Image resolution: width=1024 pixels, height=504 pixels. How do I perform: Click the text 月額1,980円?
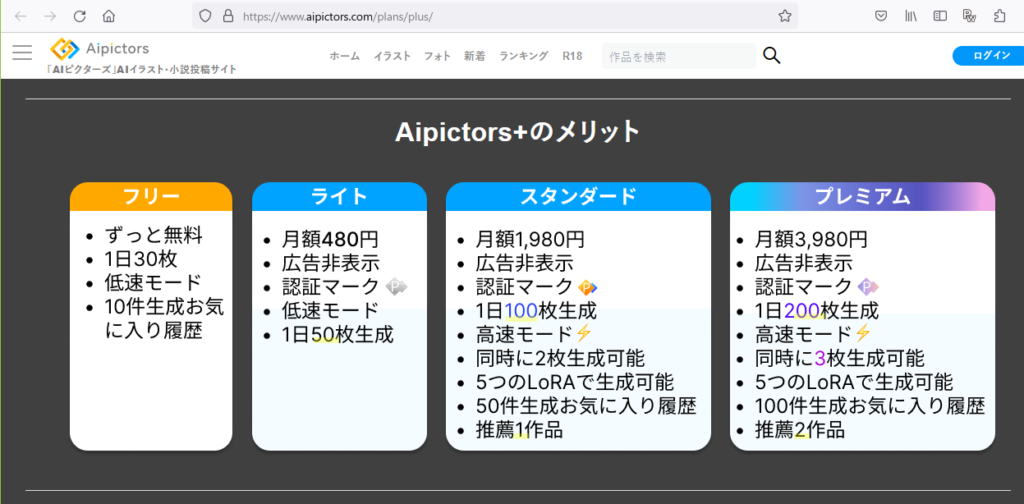530,240
